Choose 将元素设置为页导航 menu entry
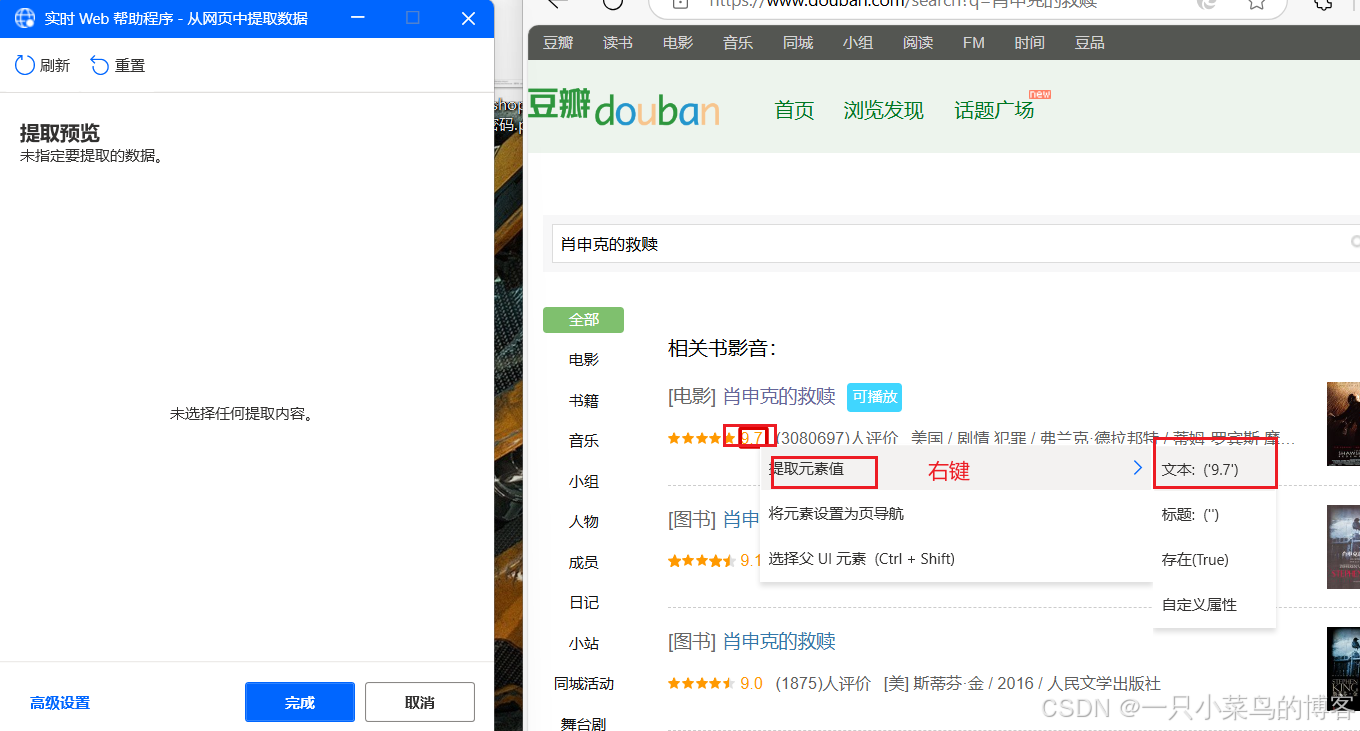The height and width of the screenshot is (731, 1360). [955, 513]
